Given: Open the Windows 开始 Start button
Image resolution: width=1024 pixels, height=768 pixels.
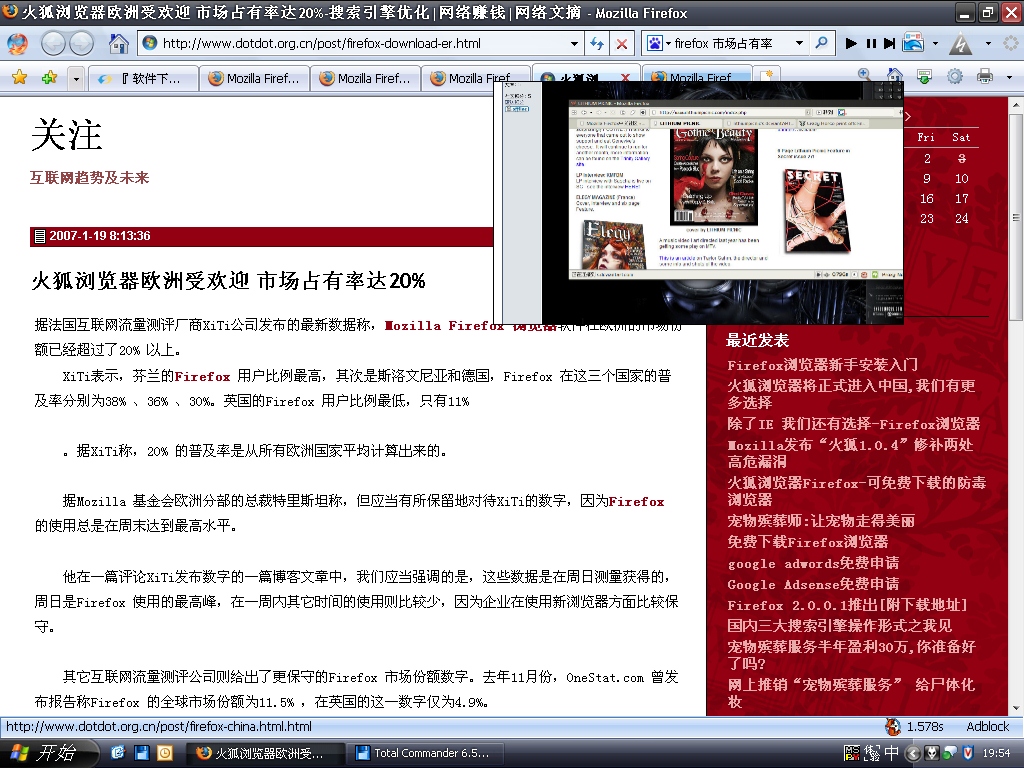Looking at the screenshot, I should [x=47, y=753].
